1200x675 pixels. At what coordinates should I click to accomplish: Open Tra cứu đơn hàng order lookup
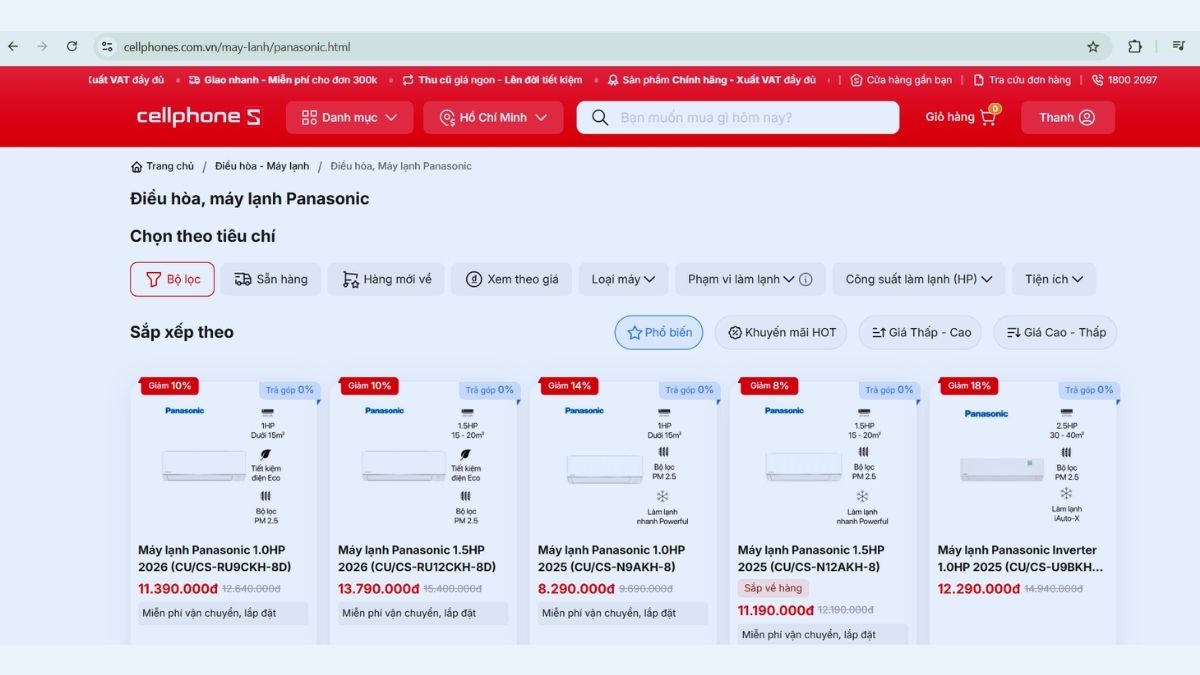pos(1021,80)
